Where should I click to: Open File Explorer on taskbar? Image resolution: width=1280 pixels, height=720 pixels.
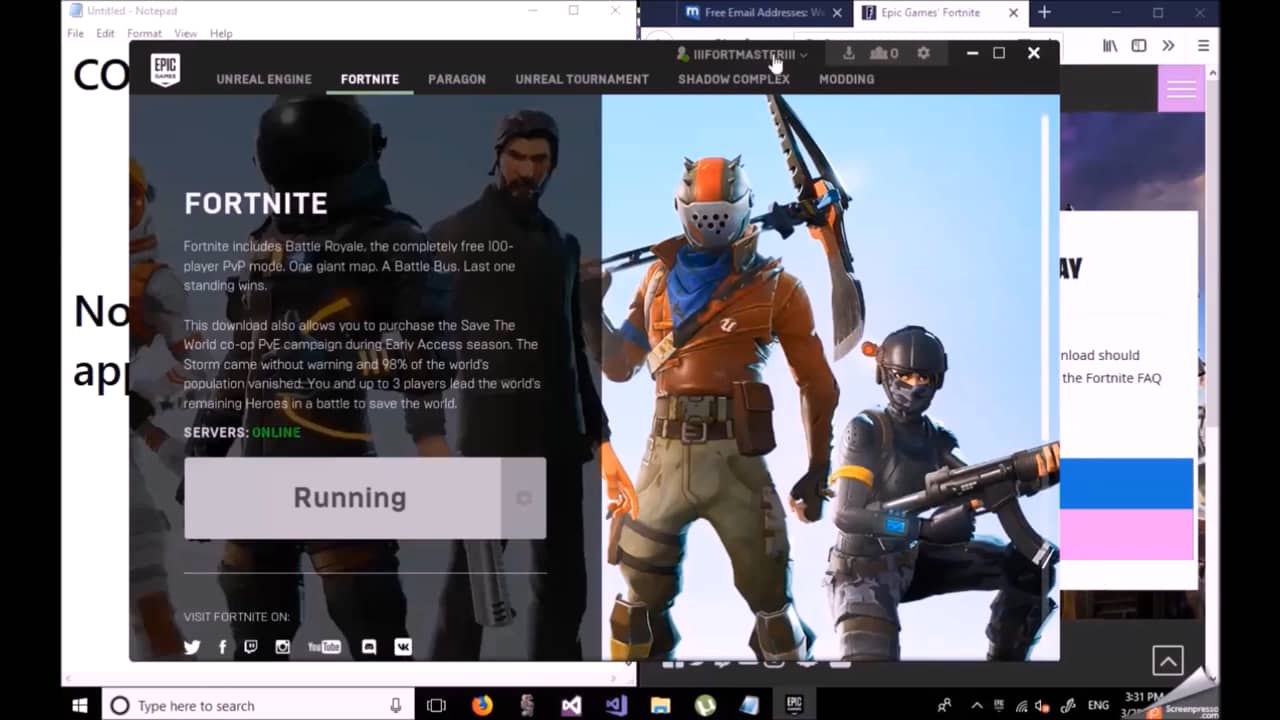(x=660, y=705)
